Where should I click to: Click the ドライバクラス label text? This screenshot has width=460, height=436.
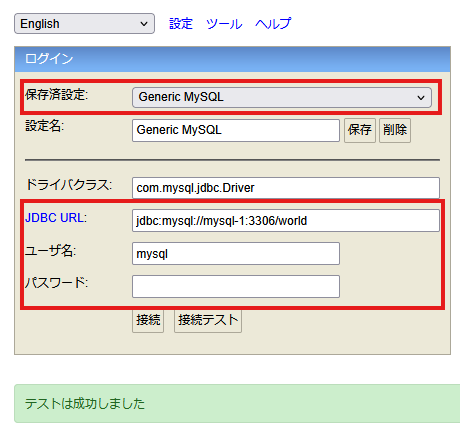click(x=69, y=185)
